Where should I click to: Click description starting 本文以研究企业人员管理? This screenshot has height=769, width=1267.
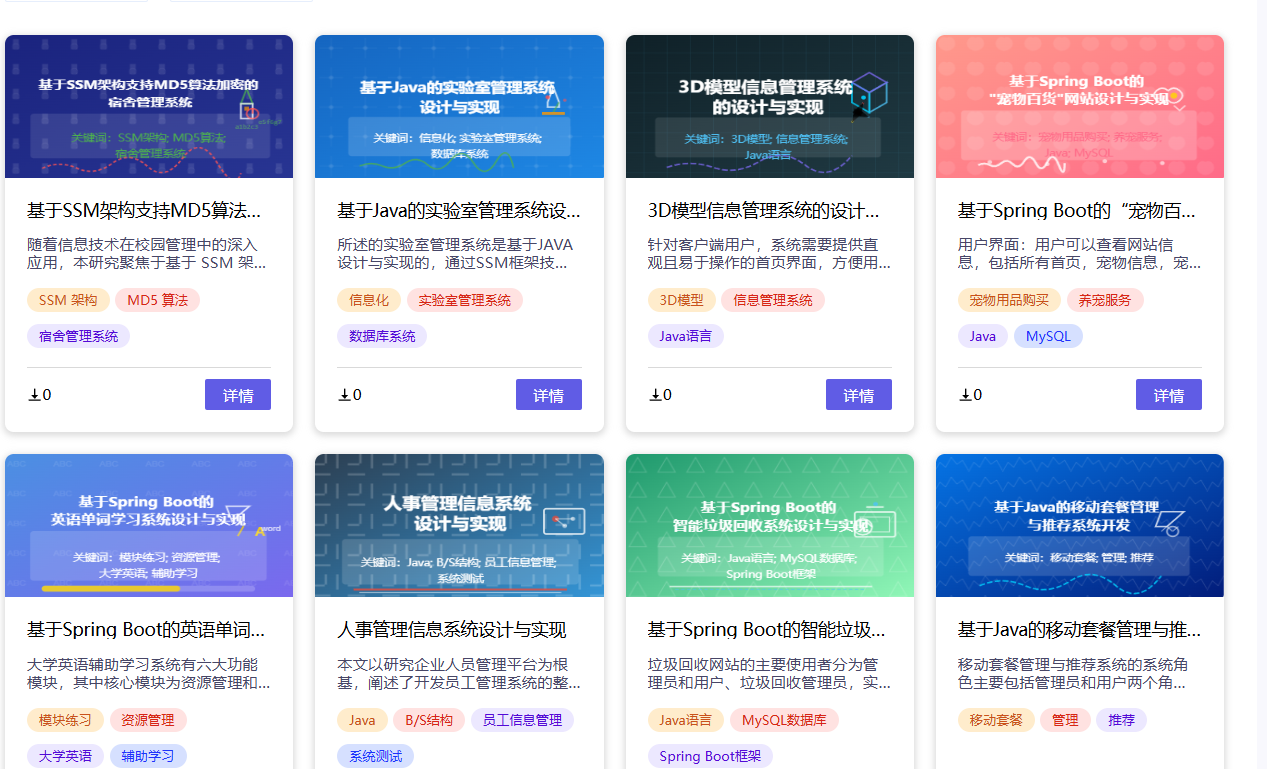[x=459, y=674]
